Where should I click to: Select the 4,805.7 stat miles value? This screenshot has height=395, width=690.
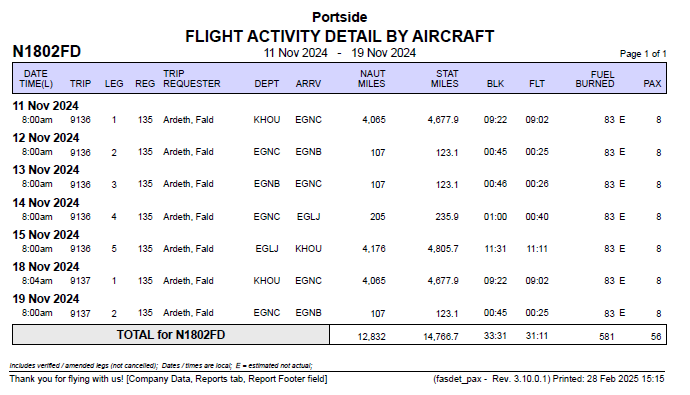tap(443, 249)
